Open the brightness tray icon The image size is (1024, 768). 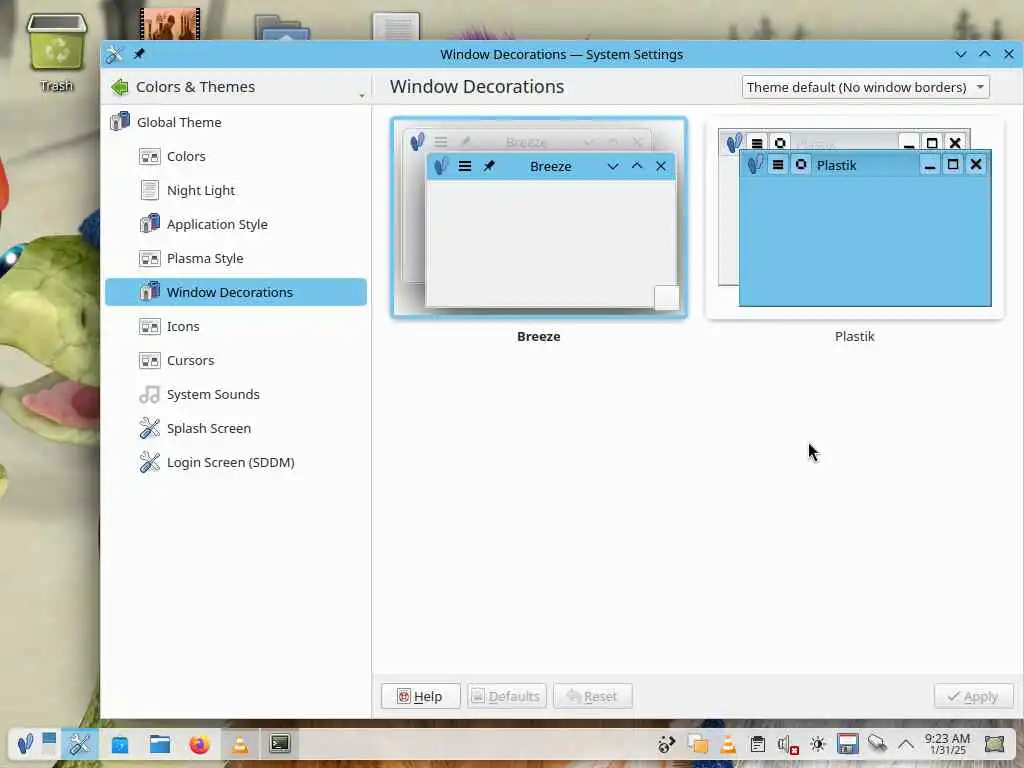click(818, 744)
